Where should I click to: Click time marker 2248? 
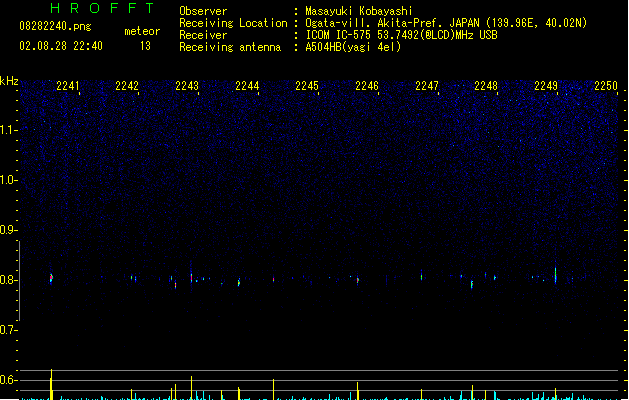point(486,86)
